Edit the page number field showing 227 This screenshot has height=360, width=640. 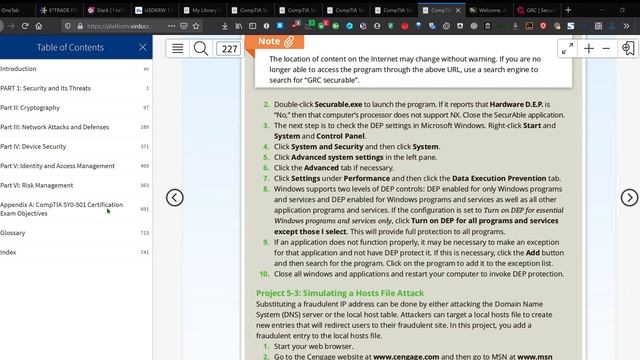click(229, 49)
